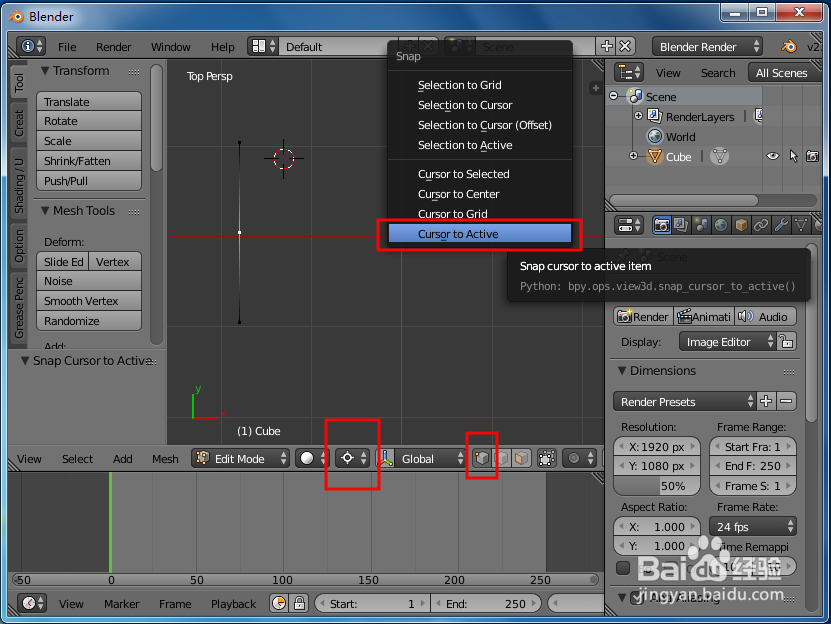The image size is (831, 624).
Task: Open the File menu
Action: tap(67, 47)
